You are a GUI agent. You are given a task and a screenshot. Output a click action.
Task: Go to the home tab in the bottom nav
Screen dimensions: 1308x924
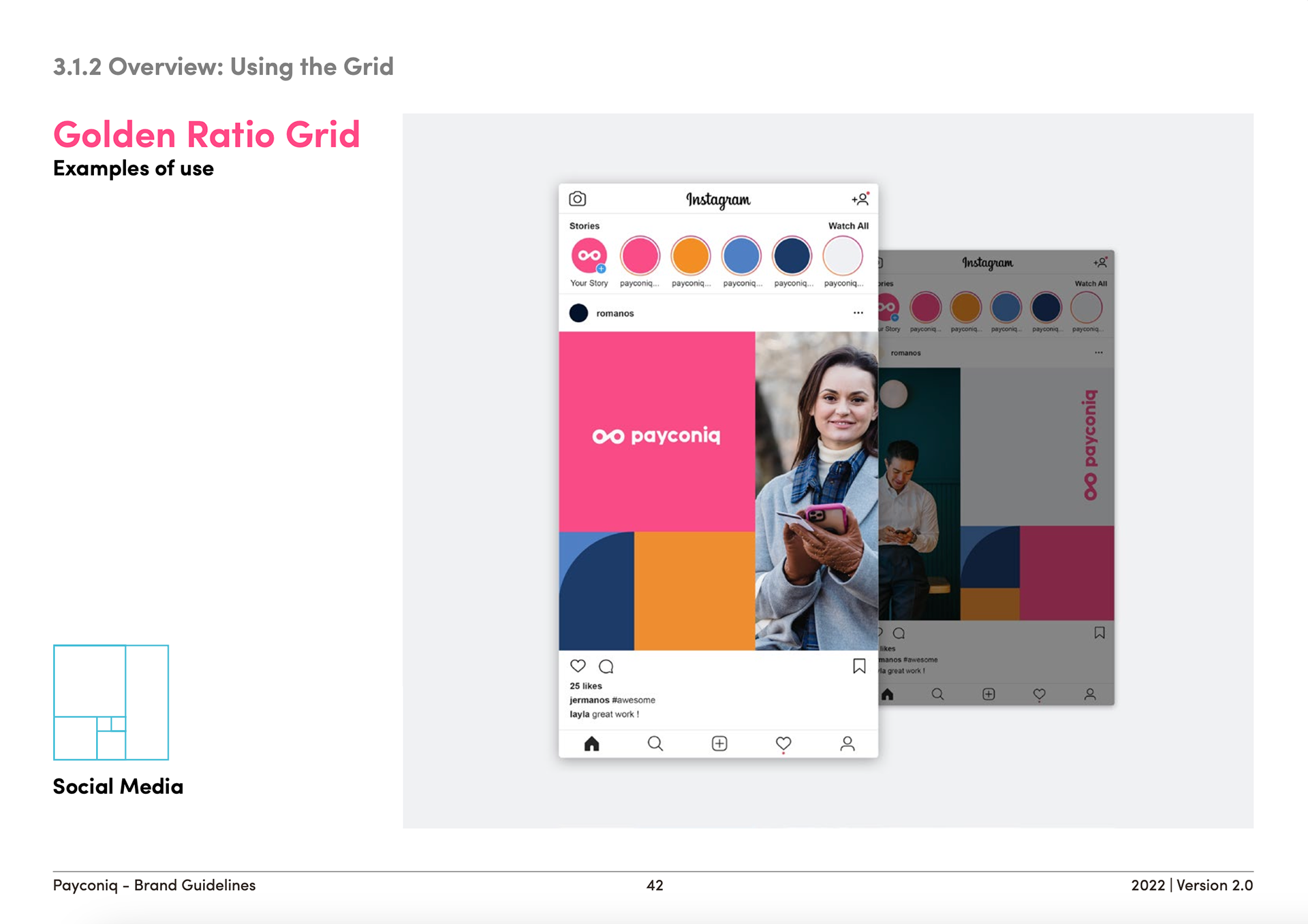pos(591,744)
